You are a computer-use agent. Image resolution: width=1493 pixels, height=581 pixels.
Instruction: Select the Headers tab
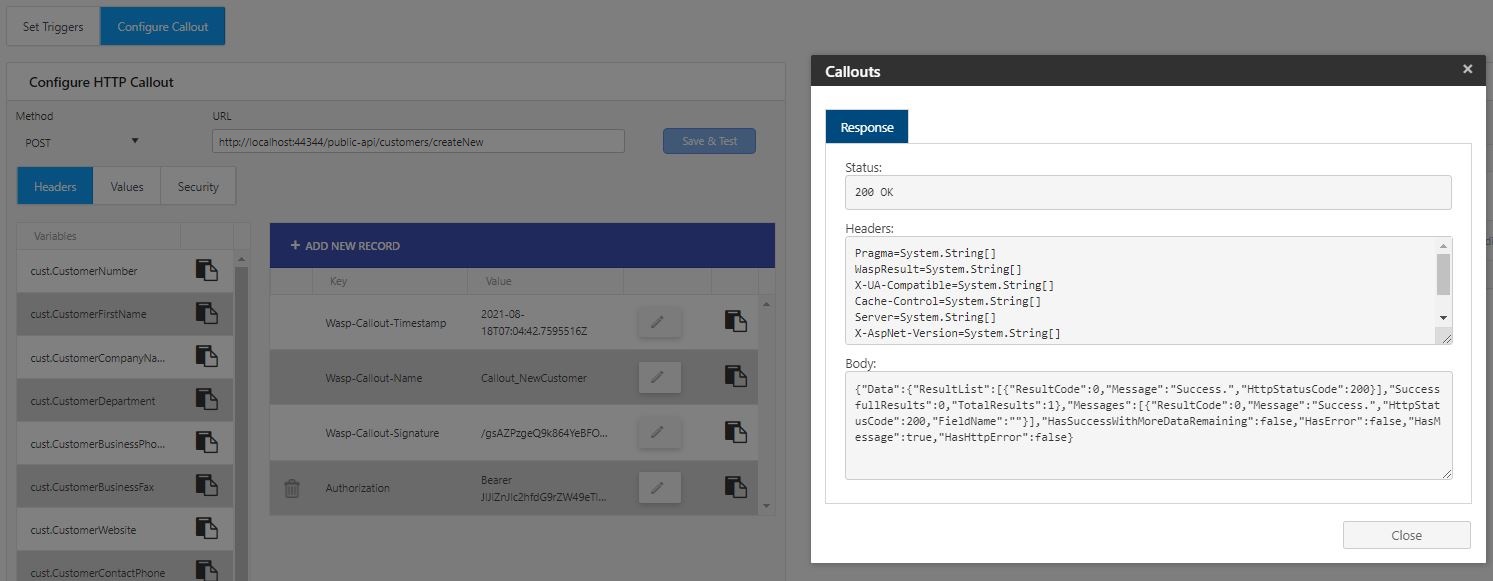coord(55,187)
